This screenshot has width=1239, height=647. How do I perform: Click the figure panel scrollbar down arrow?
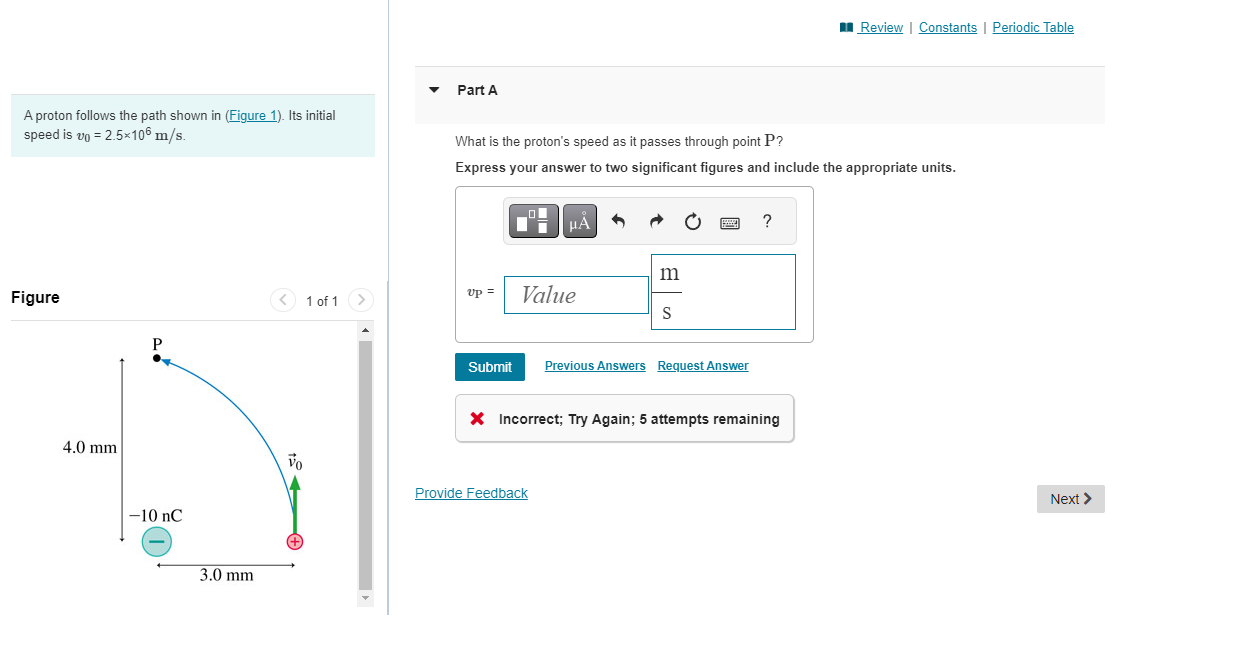click(365, 598)
